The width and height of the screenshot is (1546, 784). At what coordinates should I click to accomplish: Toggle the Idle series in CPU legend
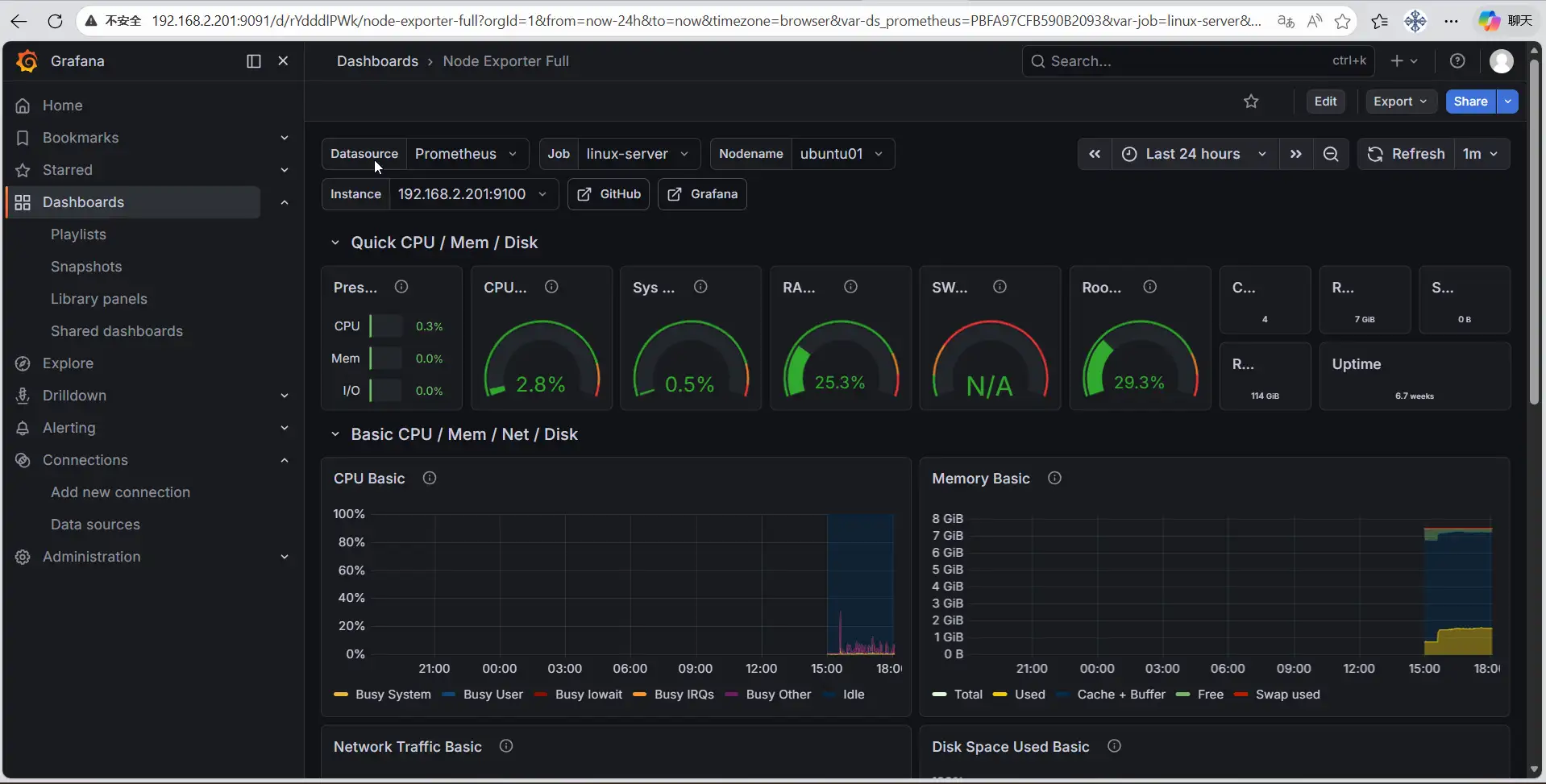point(853,695)
